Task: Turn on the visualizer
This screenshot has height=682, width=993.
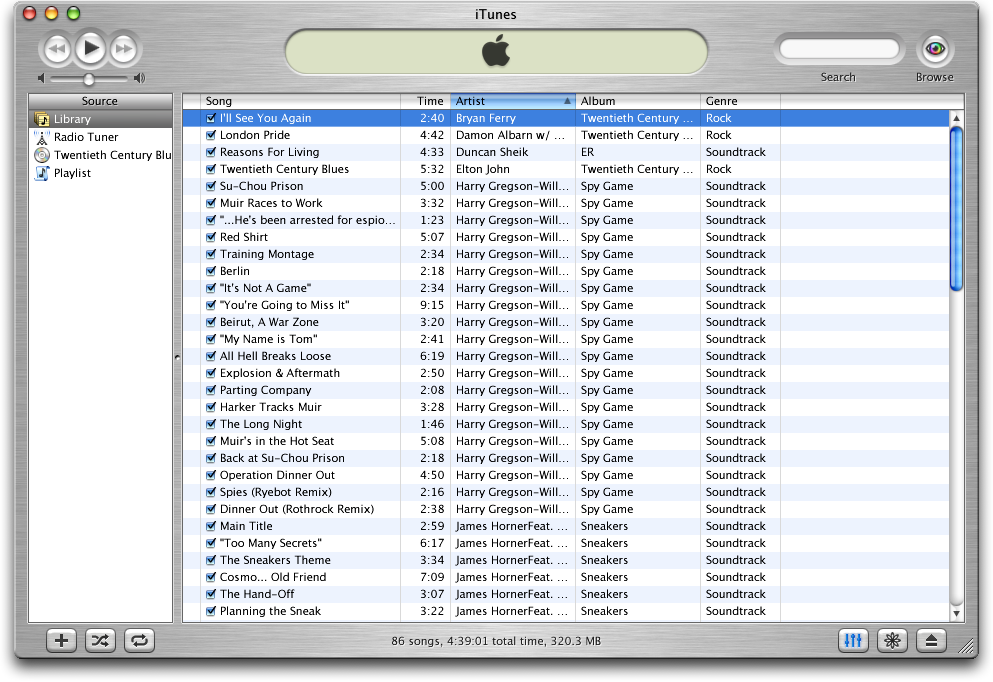Action: (892, 641)
